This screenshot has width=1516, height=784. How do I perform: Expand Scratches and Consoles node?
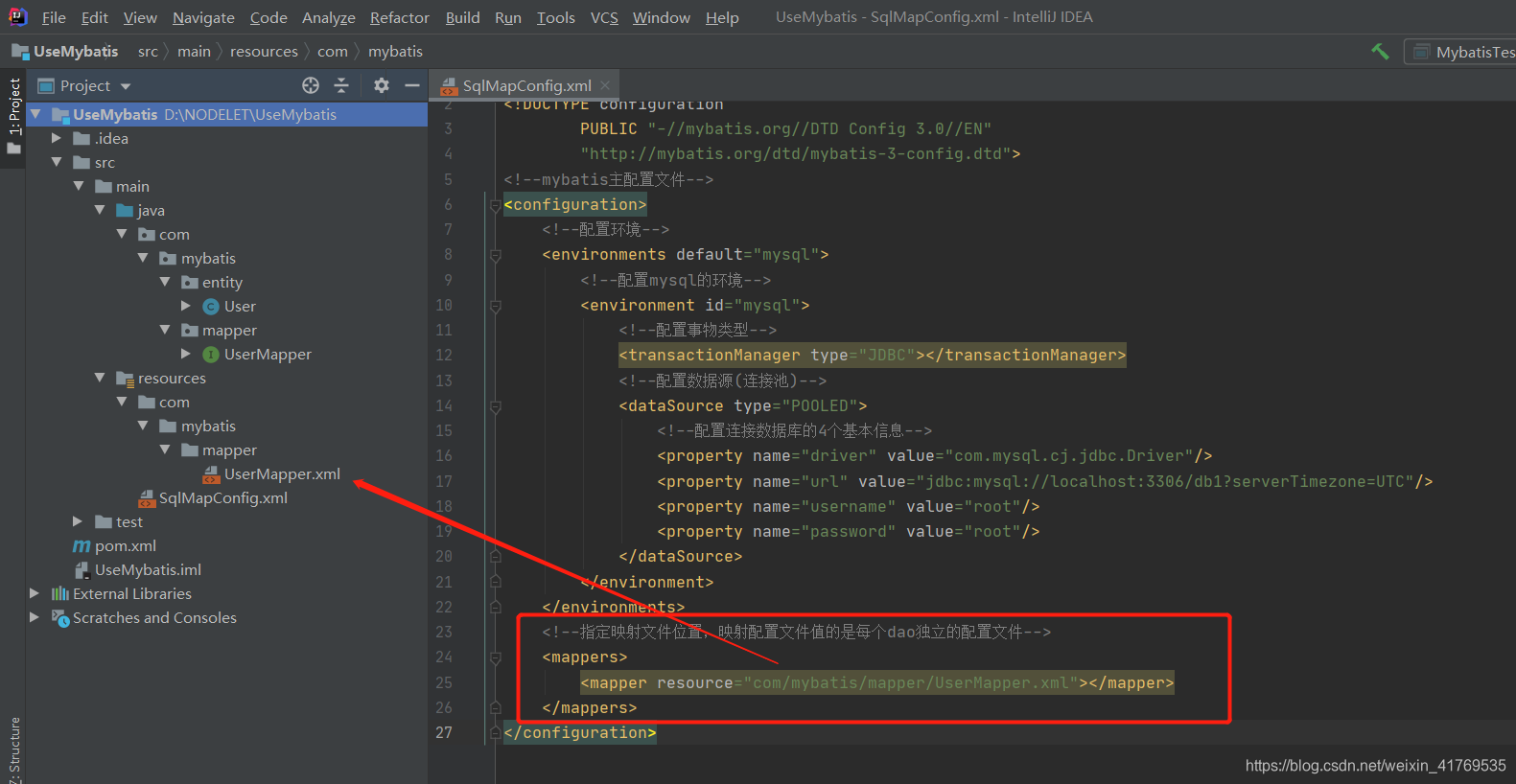click(x=35, y=617)
